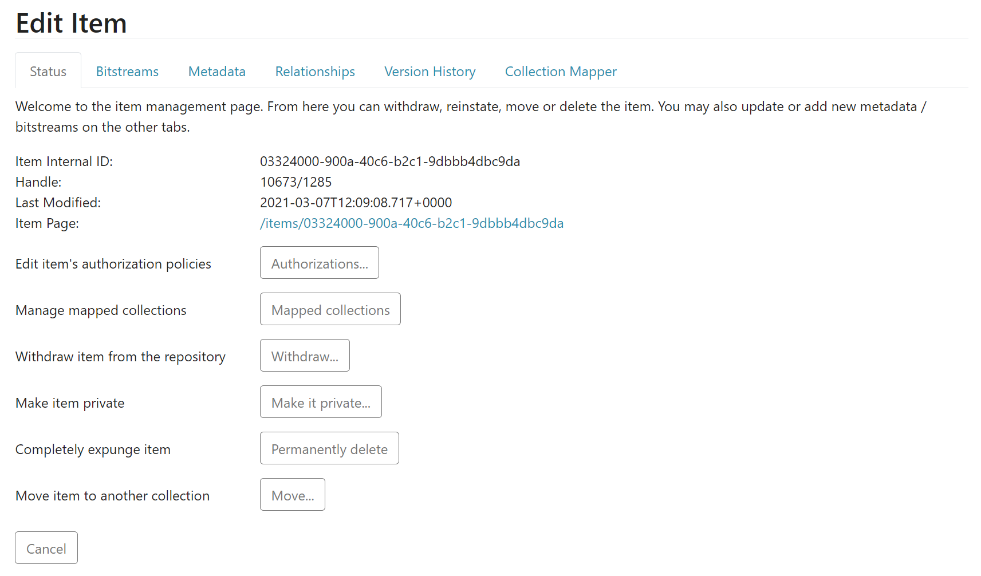Click the Edit Item page heading

click(71, 22)
